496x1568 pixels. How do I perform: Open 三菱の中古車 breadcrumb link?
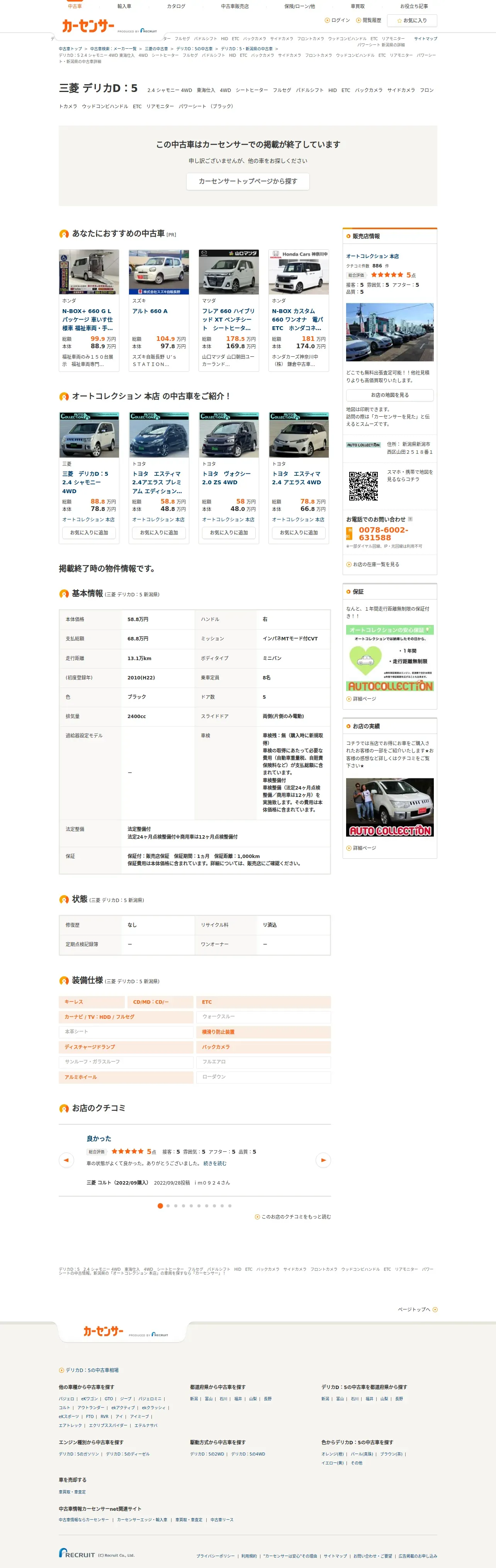(156, 49)
